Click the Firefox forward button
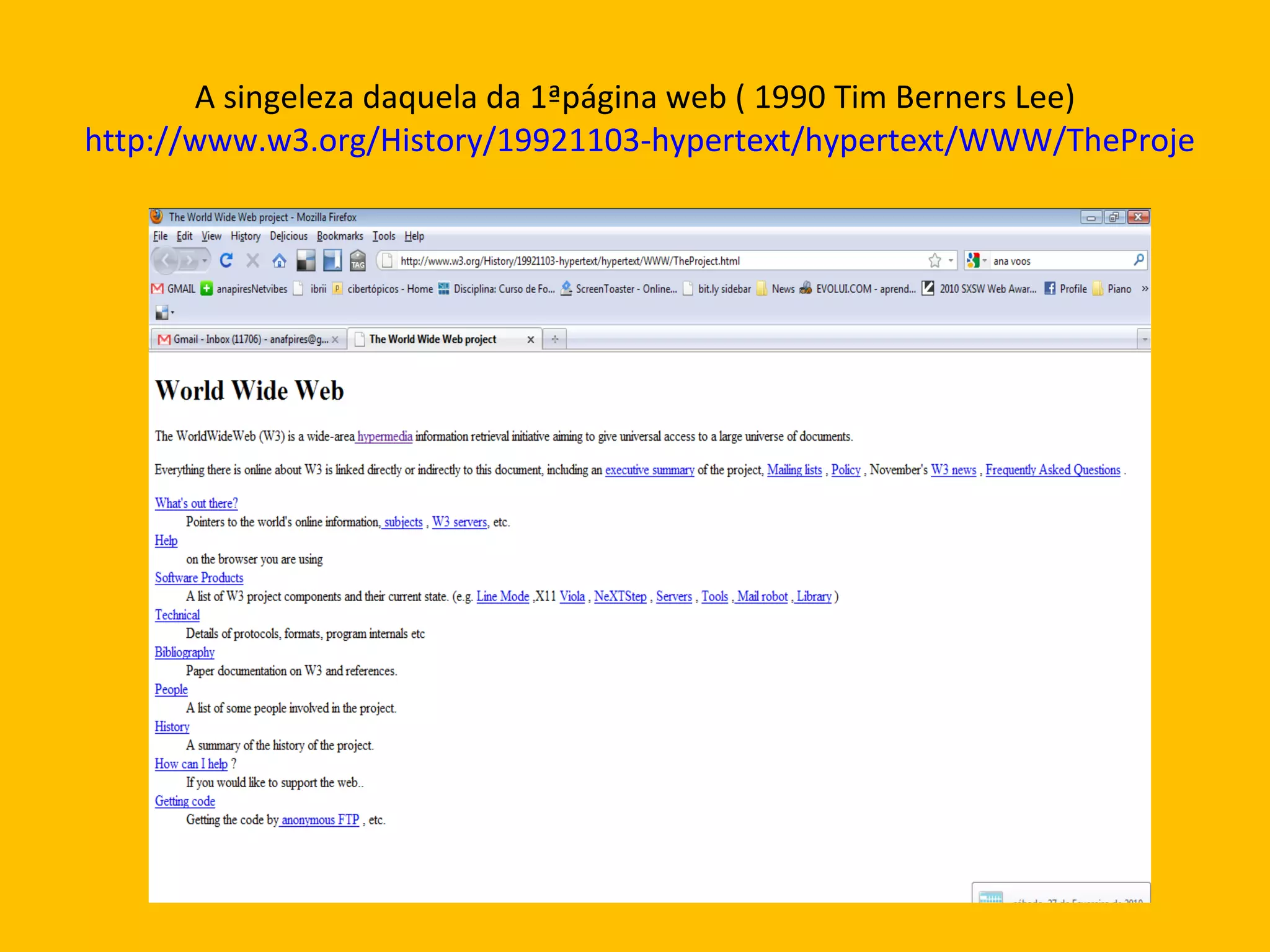1270x952 pixels. [189, 261]
